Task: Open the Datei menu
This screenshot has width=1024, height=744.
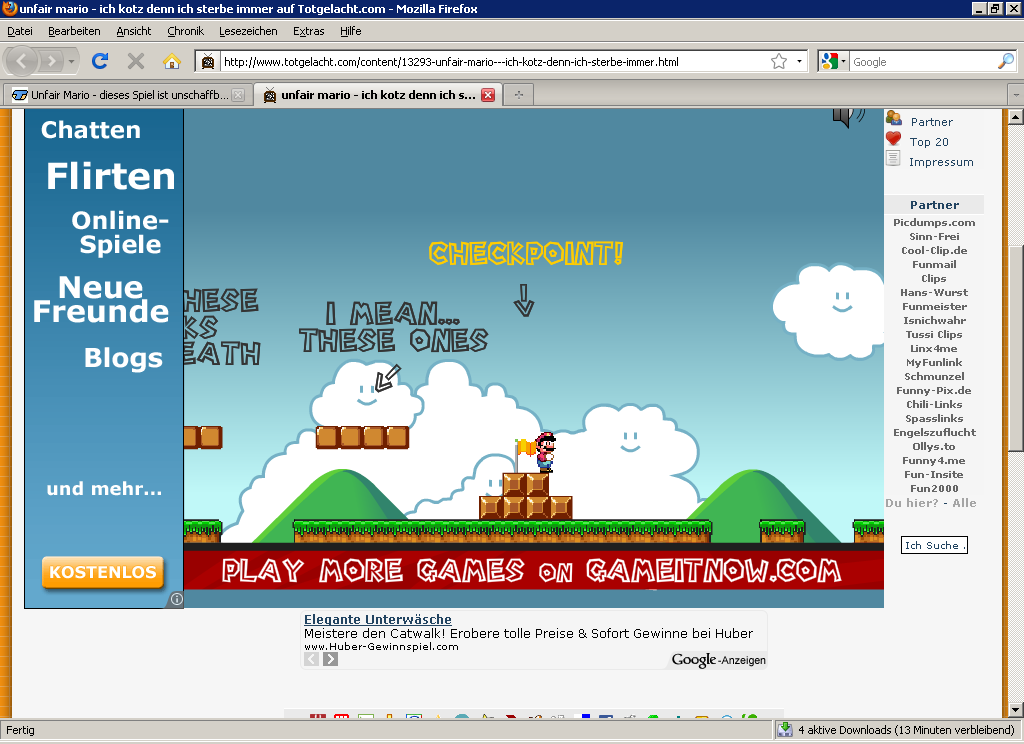Action: [x=20, y=31]
